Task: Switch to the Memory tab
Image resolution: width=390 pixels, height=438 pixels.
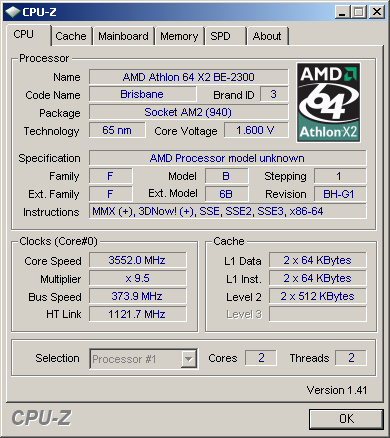Action: tap(179, 36)
